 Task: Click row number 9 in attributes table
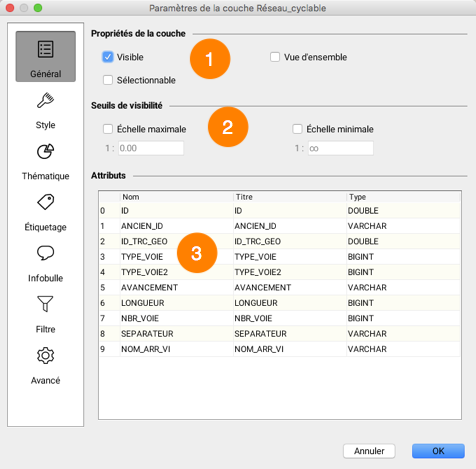(103, 349)
